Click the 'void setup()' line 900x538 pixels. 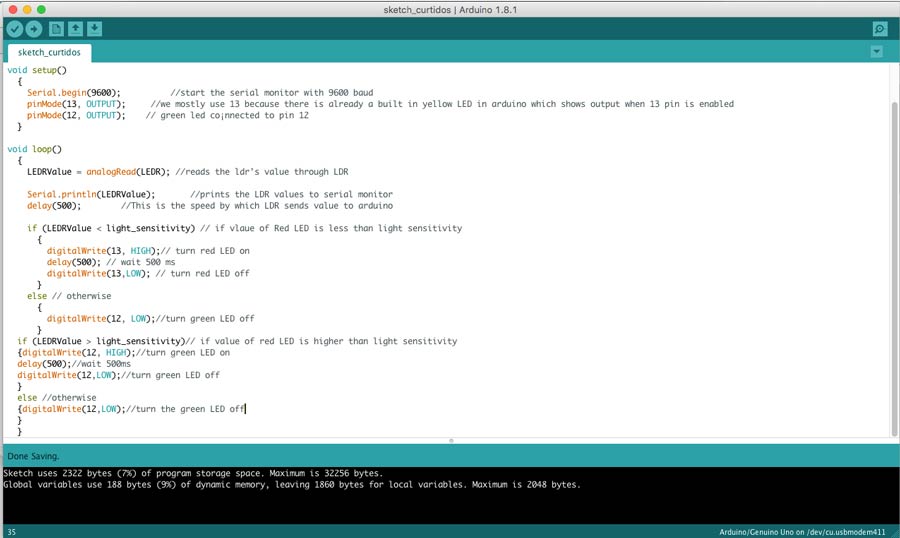pos(37,70)
